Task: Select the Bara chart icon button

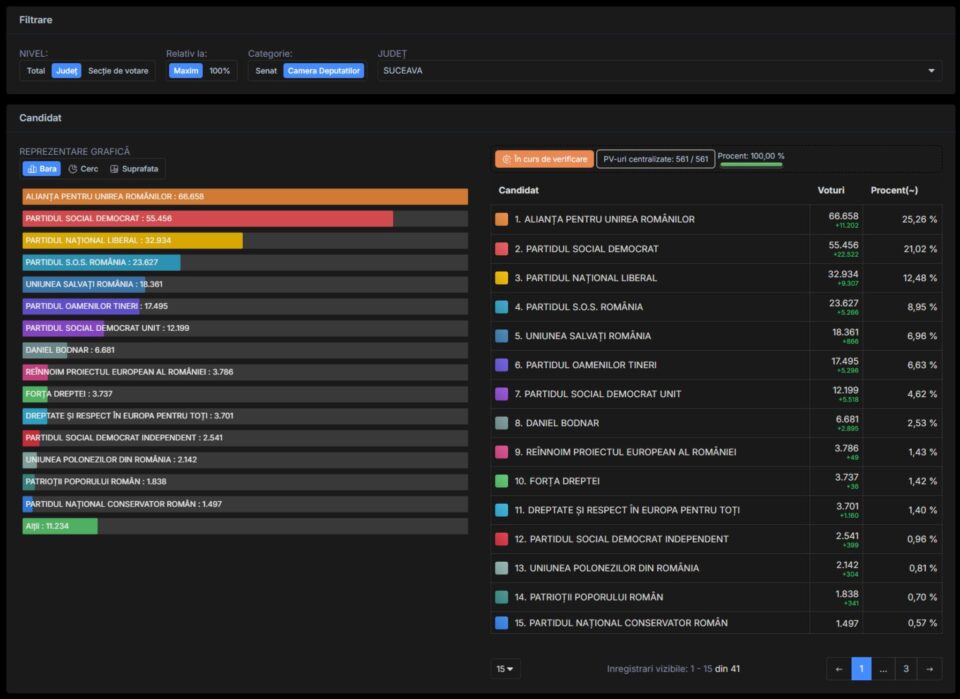Action: click(41, 169)
